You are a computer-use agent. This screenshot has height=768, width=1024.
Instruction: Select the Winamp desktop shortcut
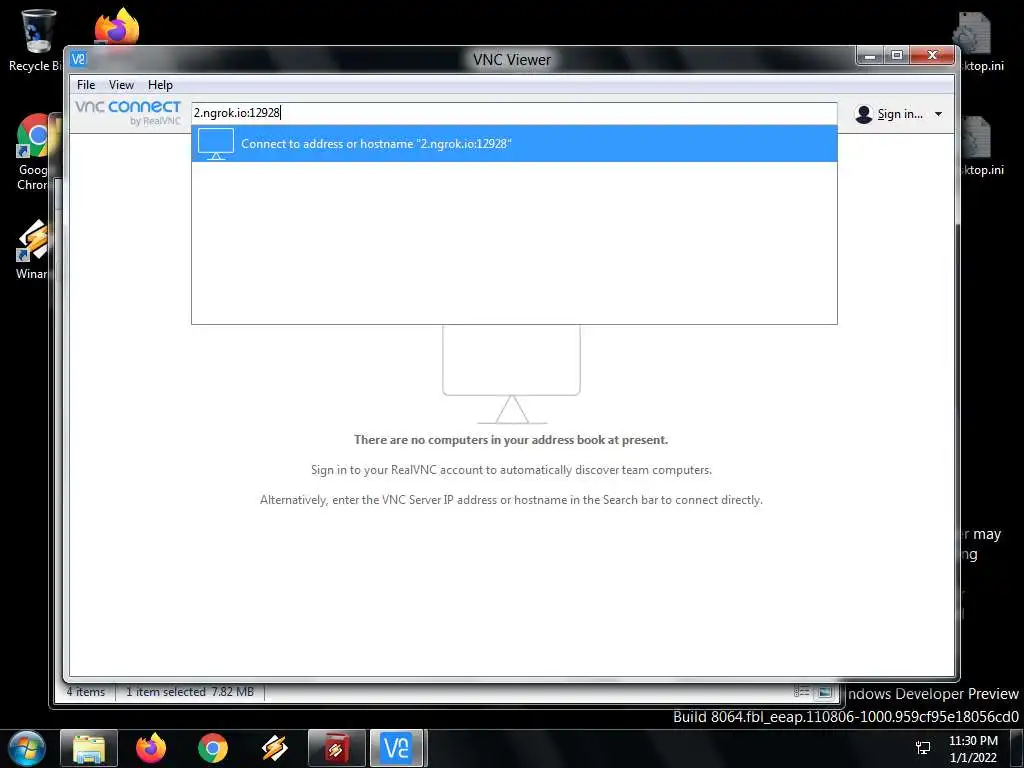(33, 249)
